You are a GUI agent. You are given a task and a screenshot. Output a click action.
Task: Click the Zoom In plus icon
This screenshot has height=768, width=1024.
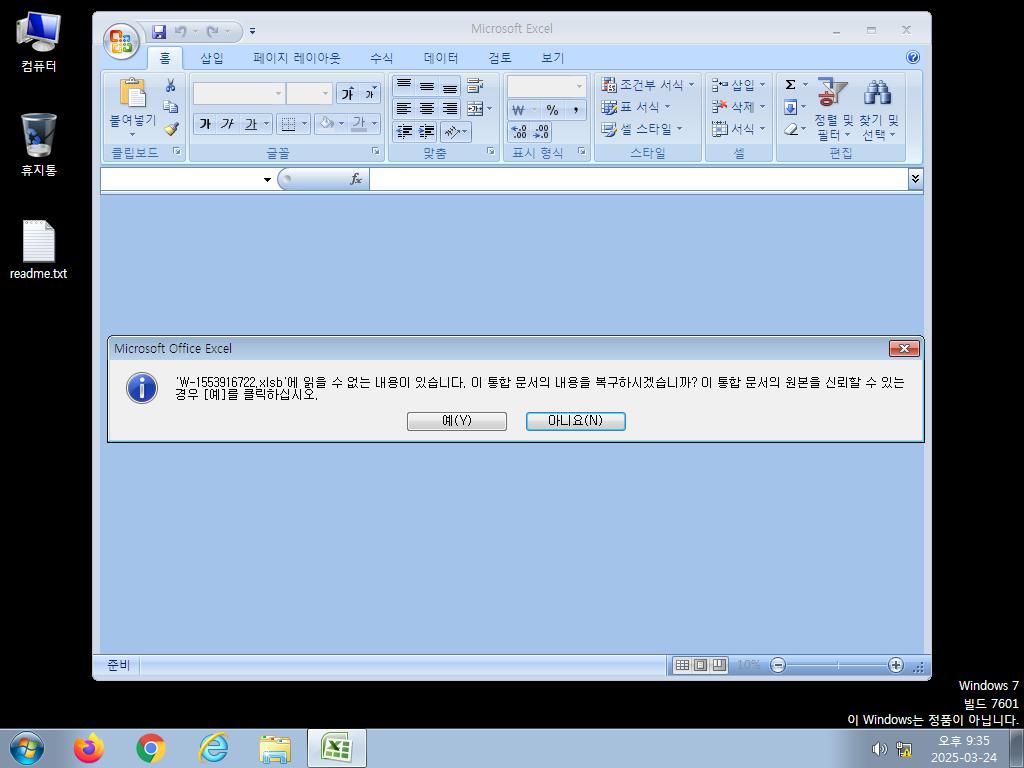[895, 665]
